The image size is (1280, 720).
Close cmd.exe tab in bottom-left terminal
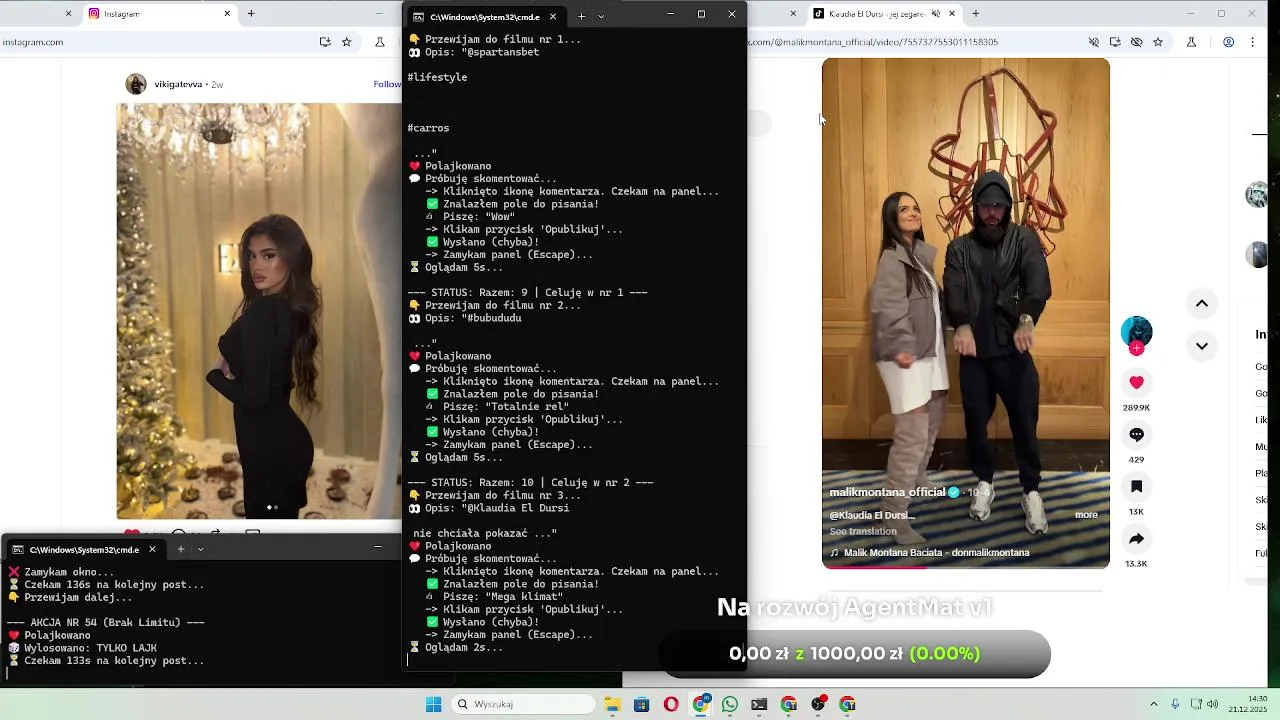pos(152,549)
